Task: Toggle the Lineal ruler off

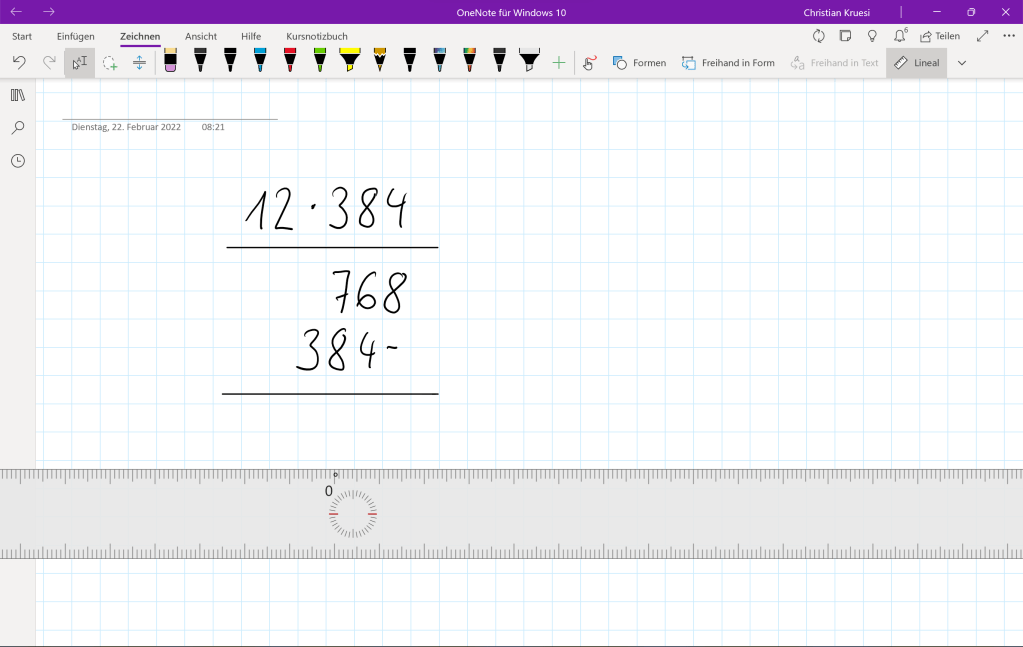Action: click(x=916, y=63)
